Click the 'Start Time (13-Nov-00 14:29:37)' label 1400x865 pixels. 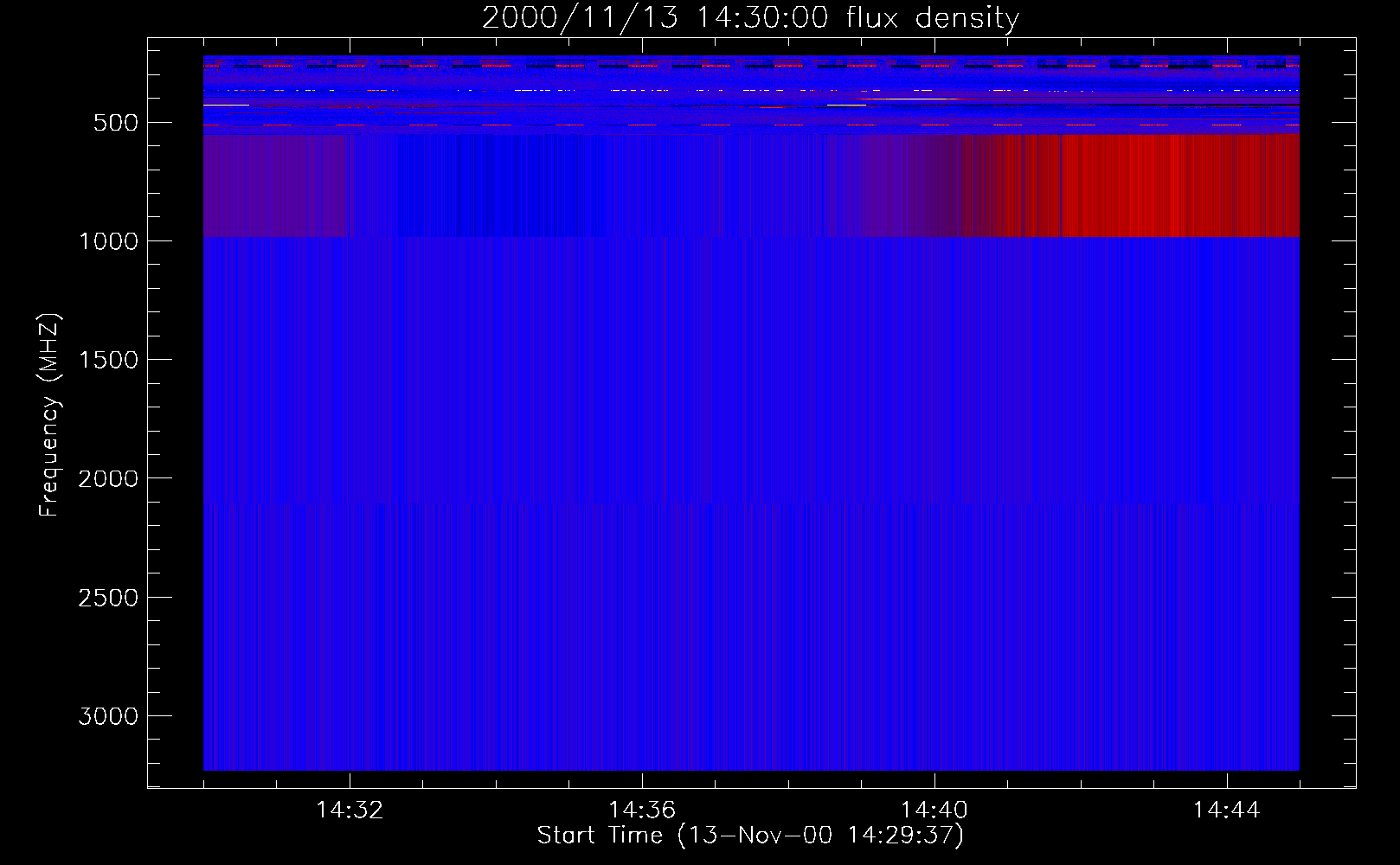tap(750, 836)
